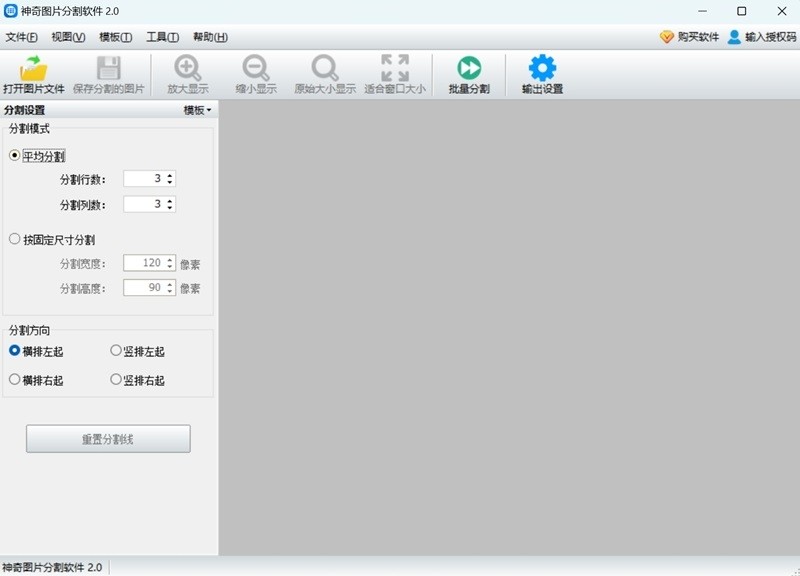Click the 保存分割的图片 save icon

coord(109,74)
